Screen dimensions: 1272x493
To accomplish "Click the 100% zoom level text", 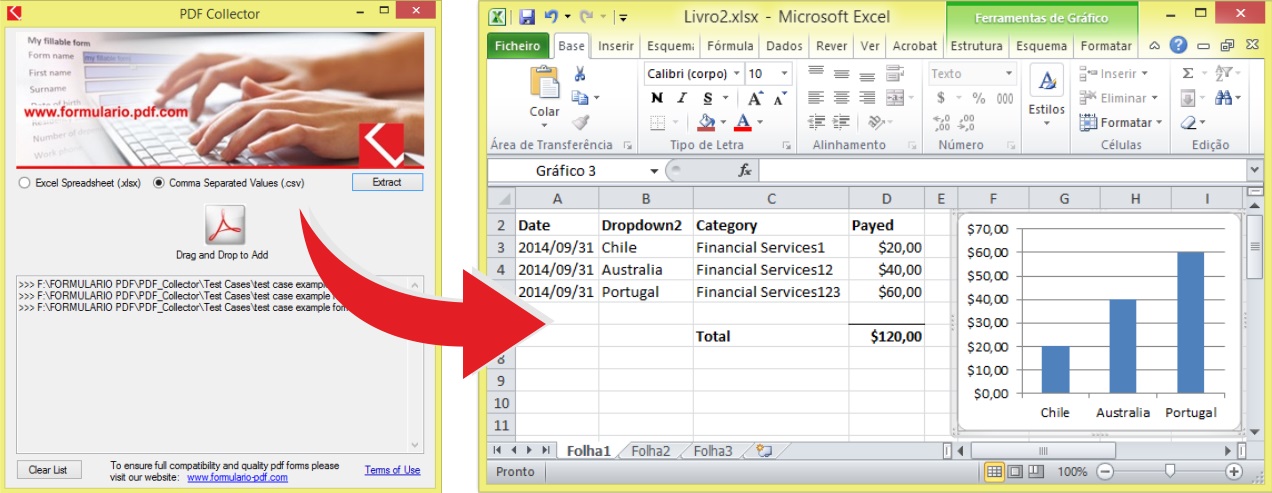I will (x=1072, y=471).
